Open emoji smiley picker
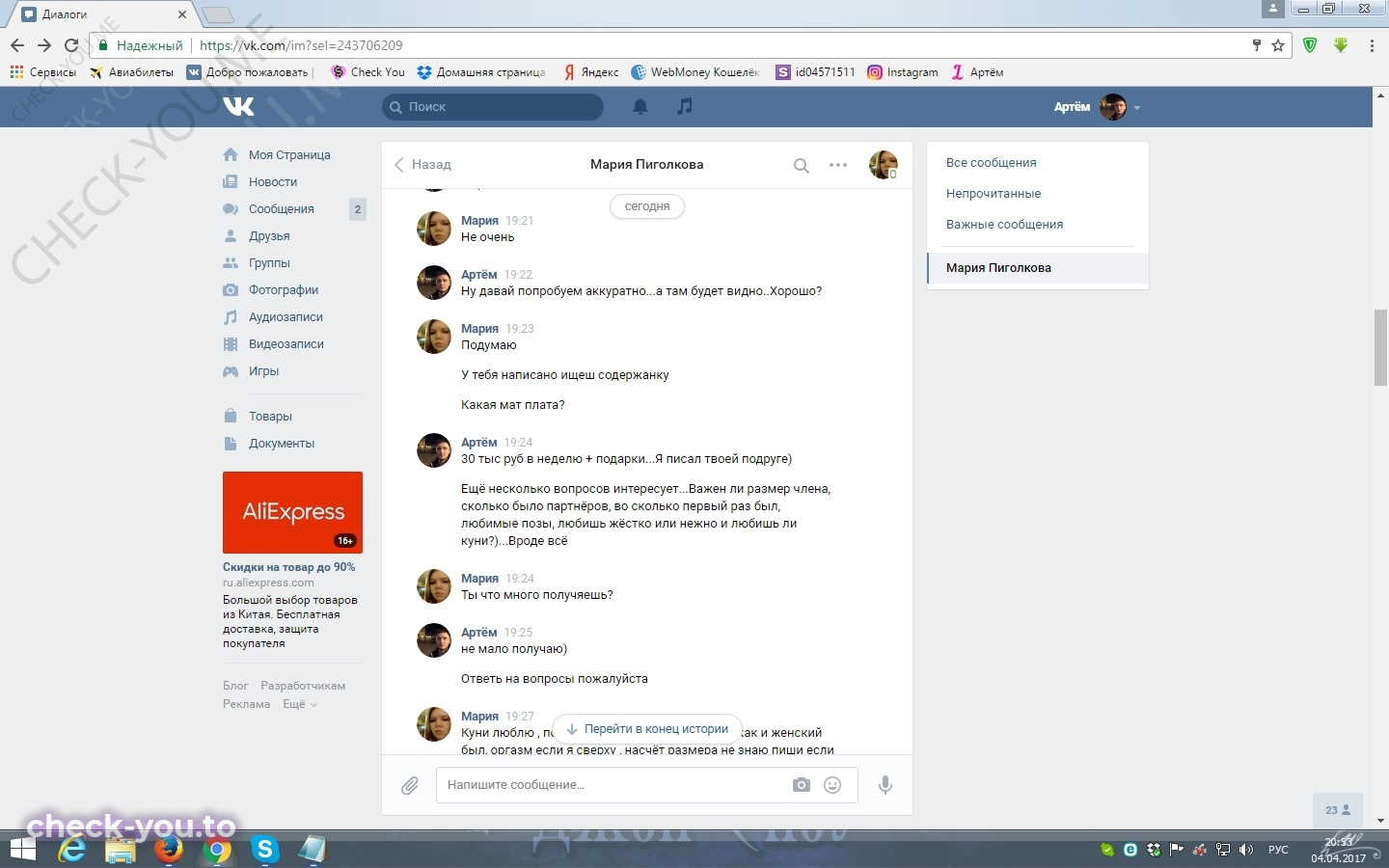Screen dimensions: 1389x868 [x=832, y=785]
